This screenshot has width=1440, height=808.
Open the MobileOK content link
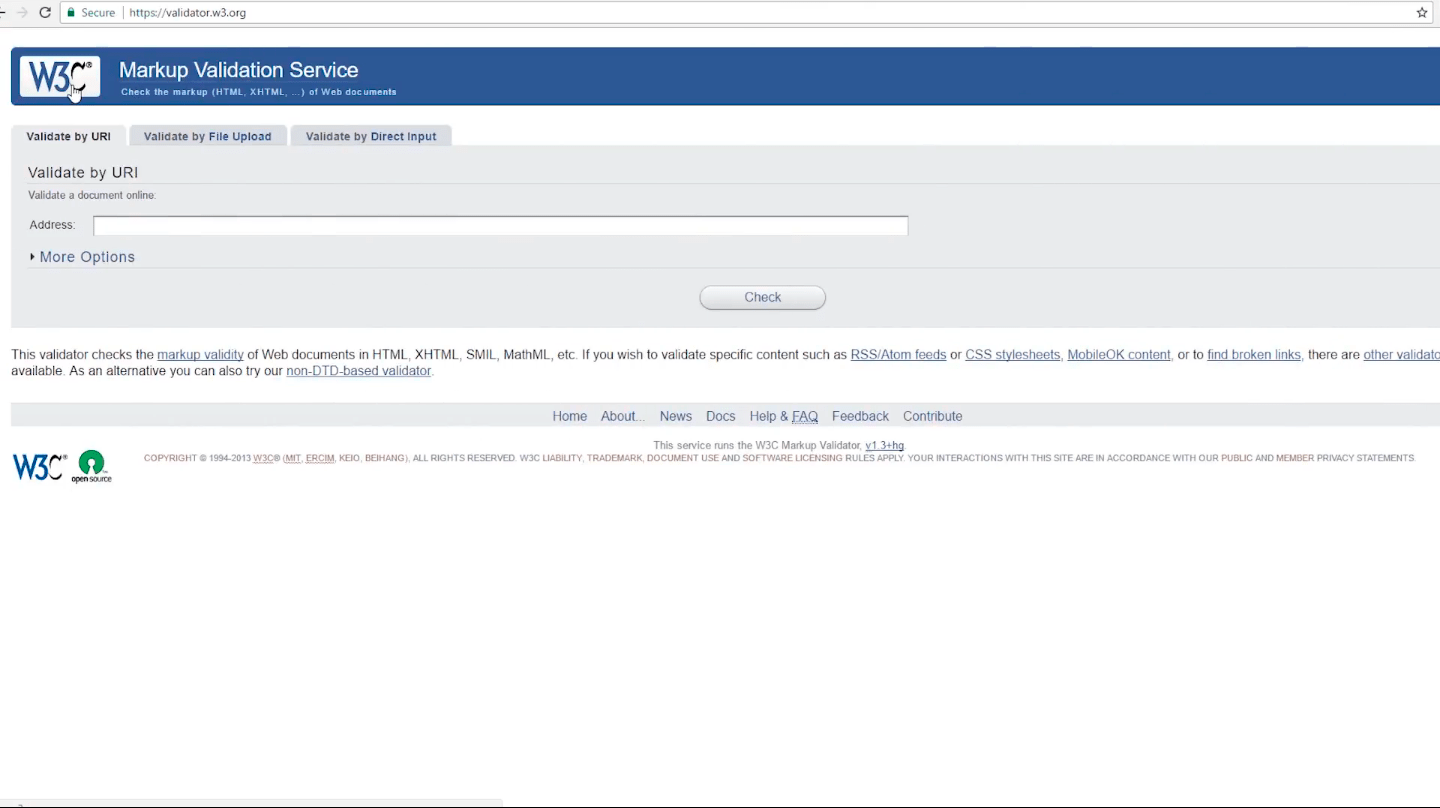(x=1119, y=355)
